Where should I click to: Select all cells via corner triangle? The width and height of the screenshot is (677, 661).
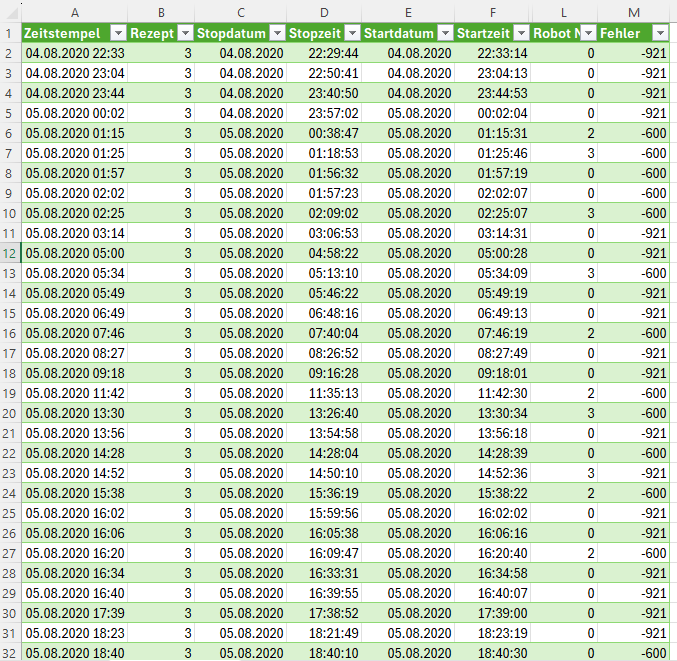11,13
